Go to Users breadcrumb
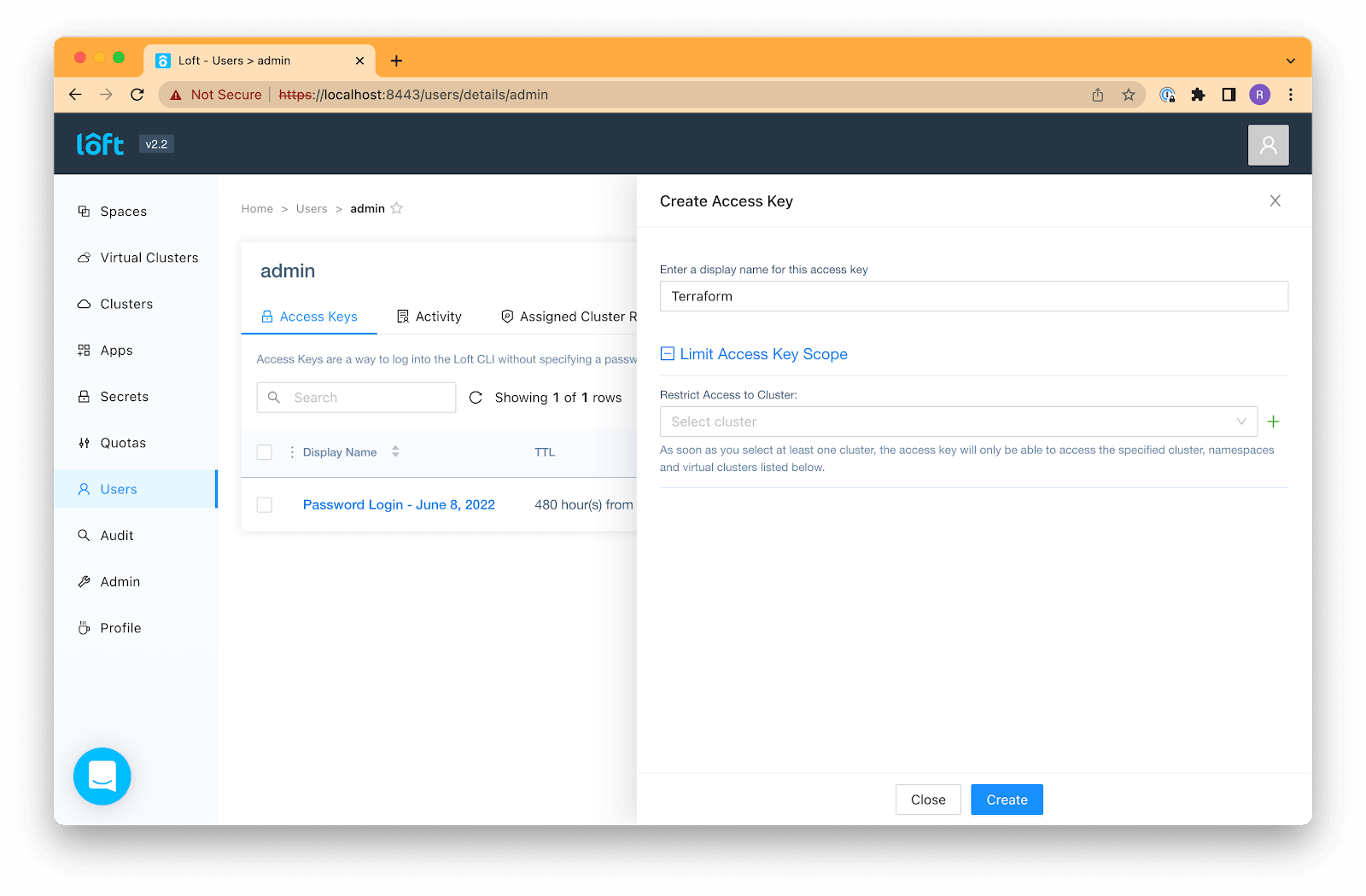Image resolution: width=1366 pixels, height=896 pixels. tap(312, 209)
